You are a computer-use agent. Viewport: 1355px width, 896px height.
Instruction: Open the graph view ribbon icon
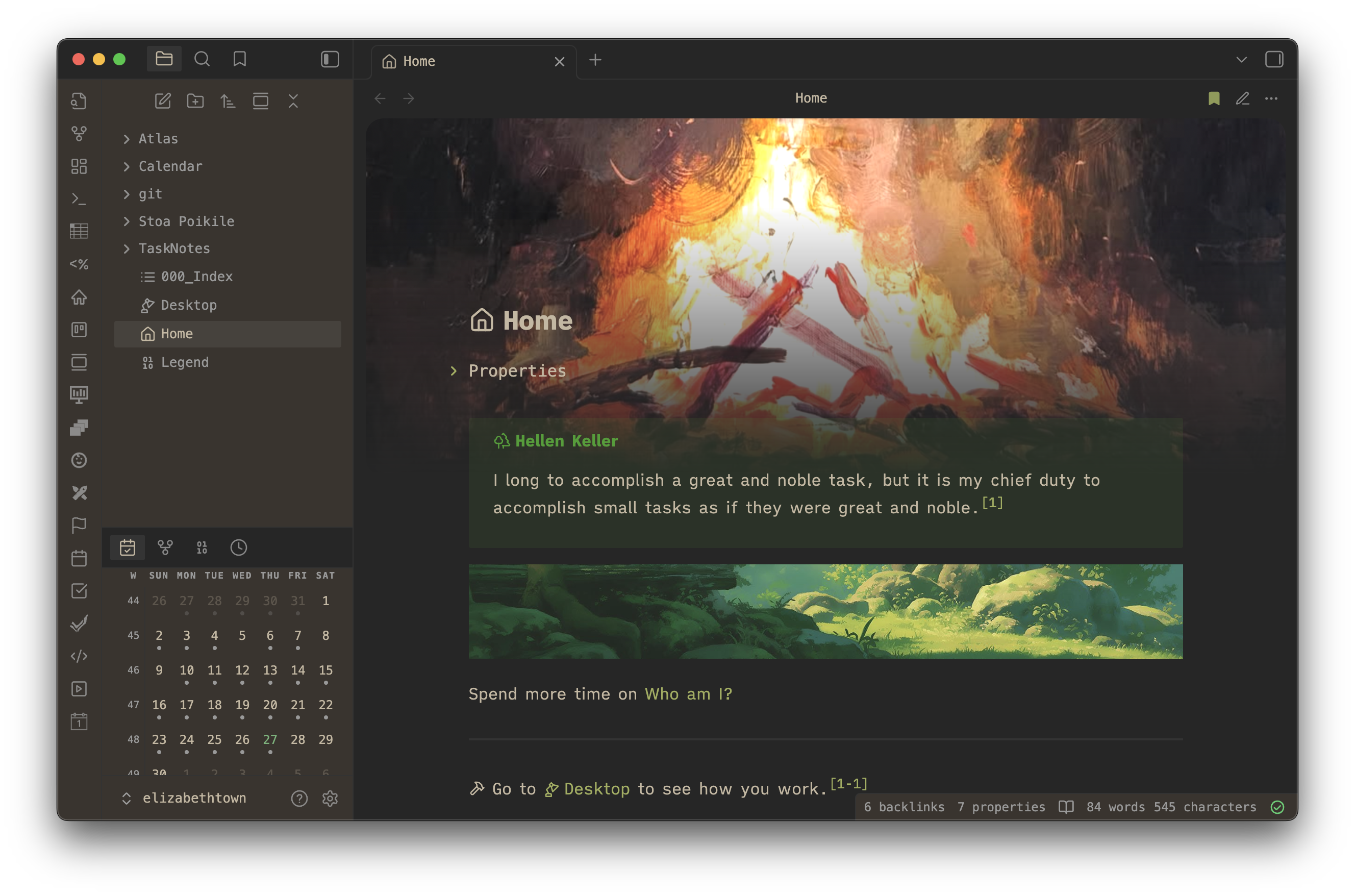[79, 134]
